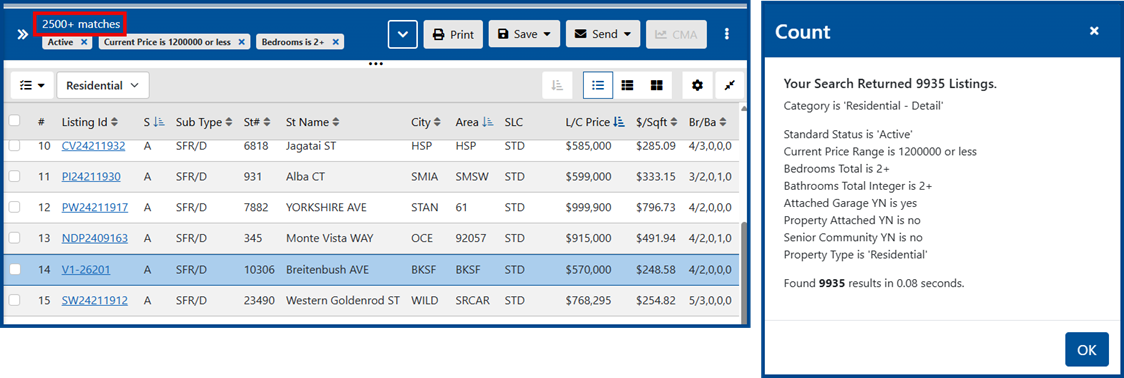Open the Residential display dropdown
This screenshot has width=1124, height=378.
point(103,85)
